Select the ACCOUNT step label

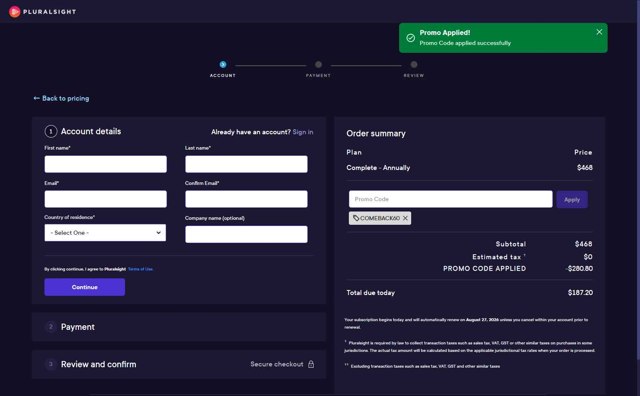(x=223, y=76)
